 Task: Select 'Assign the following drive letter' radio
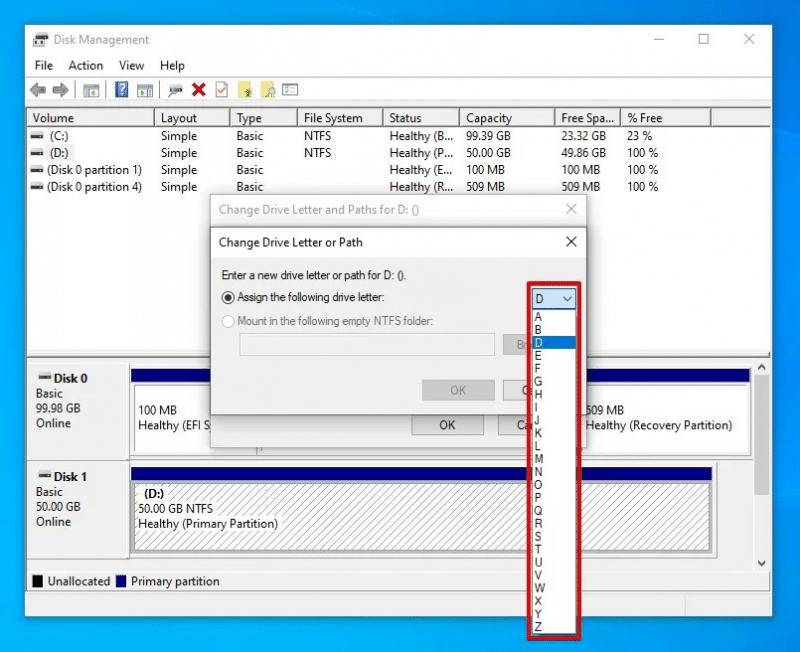229,297
